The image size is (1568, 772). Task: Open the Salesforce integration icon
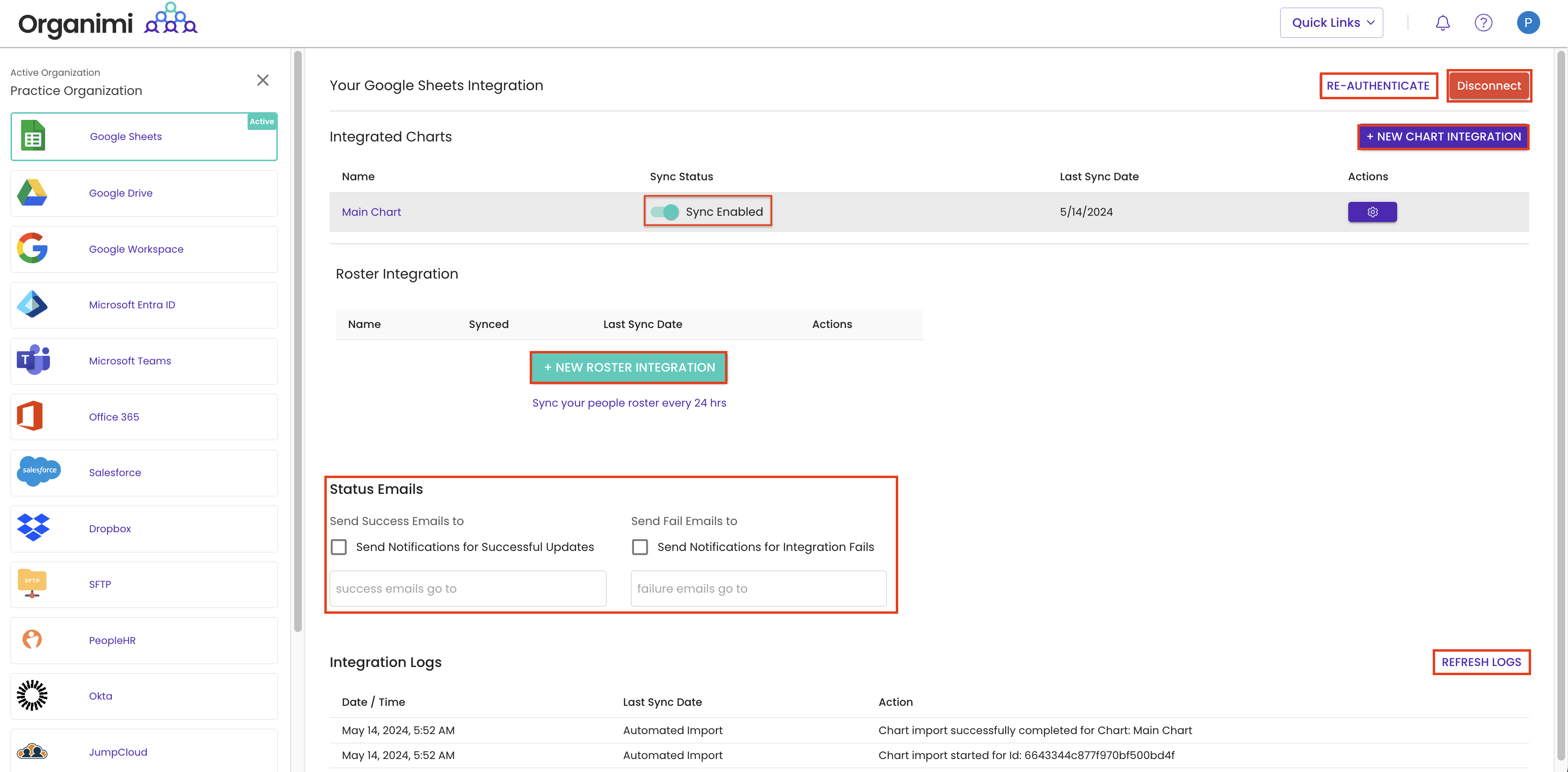(x=38, y=471)
